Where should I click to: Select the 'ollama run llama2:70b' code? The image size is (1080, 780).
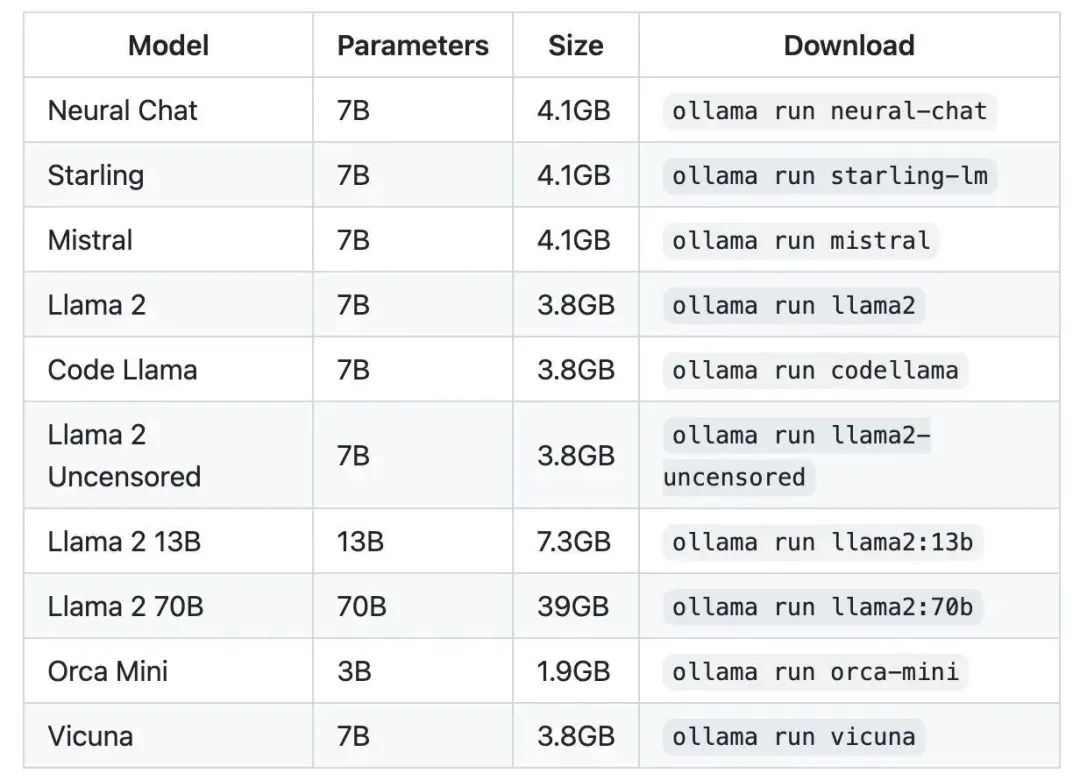822,606
